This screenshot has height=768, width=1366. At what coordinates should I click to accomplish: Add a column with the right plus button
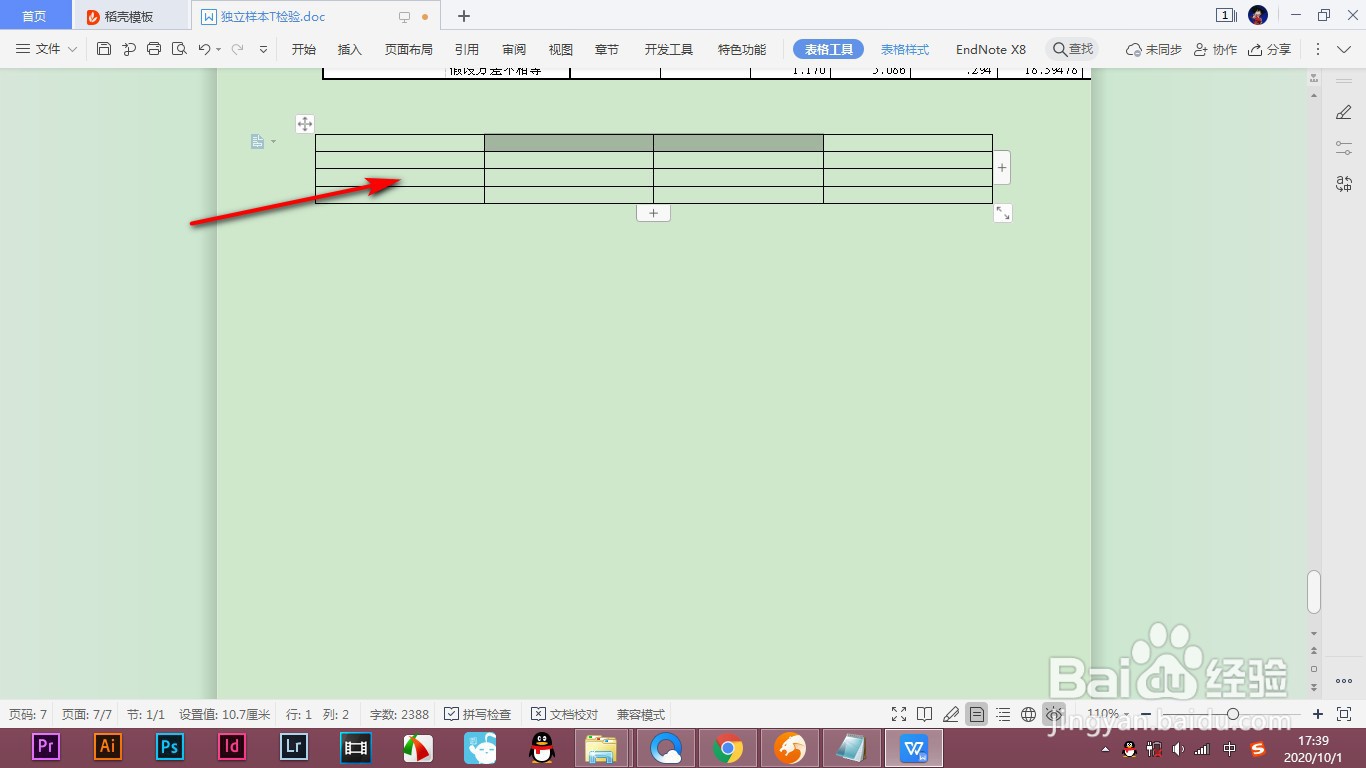point(1002,168)
